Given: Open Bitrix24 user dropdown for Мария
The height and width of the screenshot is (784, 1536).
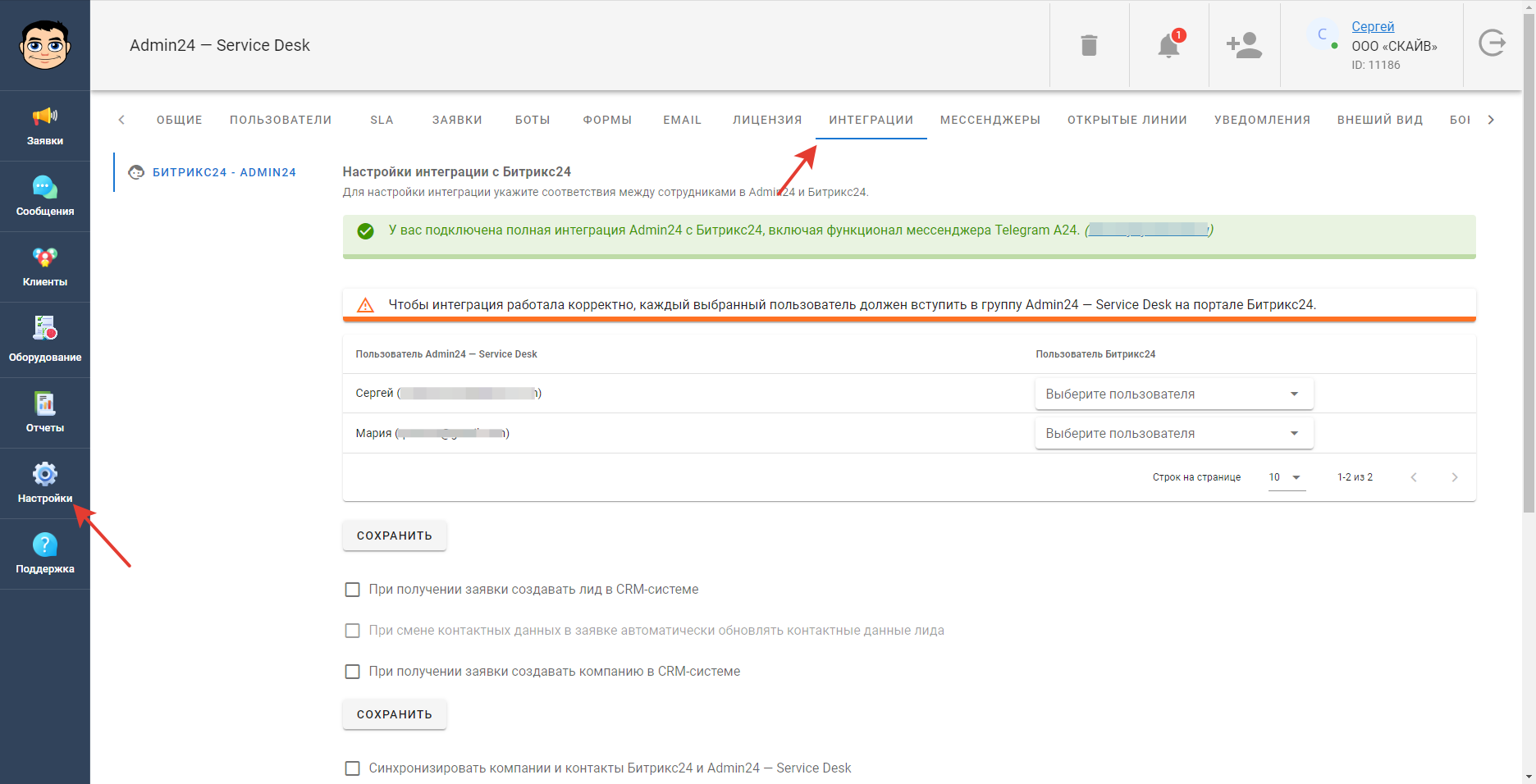Looking at the screenshot, I should [x=1174, y=433].
